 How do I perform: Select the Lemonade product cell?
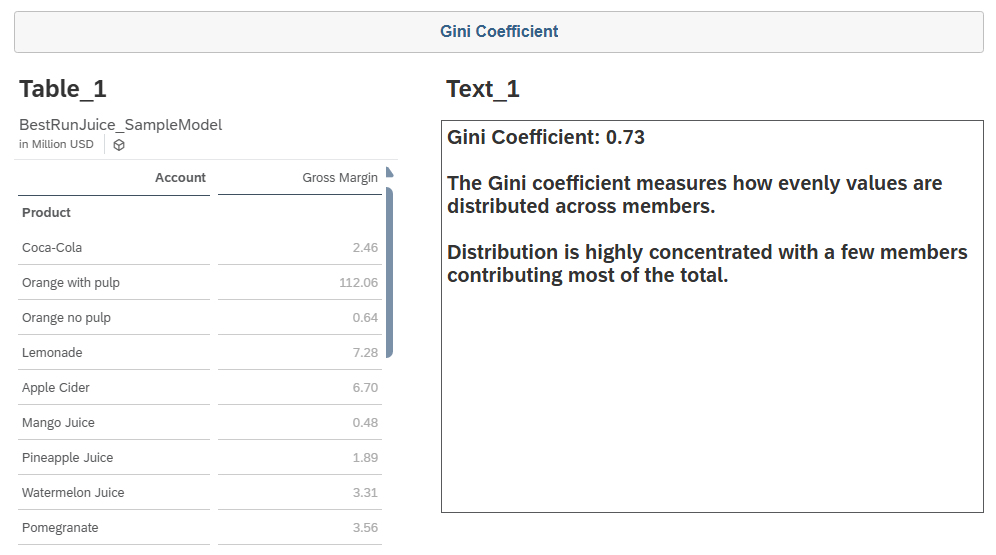click(x=52, y=353)
